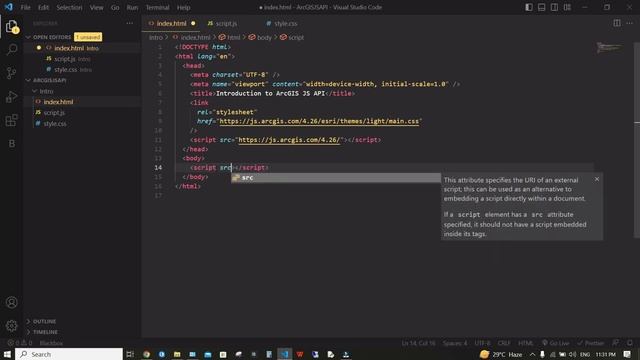640x360 pixels.
Task: Switch to the index.html editor tab
Action: coord(171,24)
